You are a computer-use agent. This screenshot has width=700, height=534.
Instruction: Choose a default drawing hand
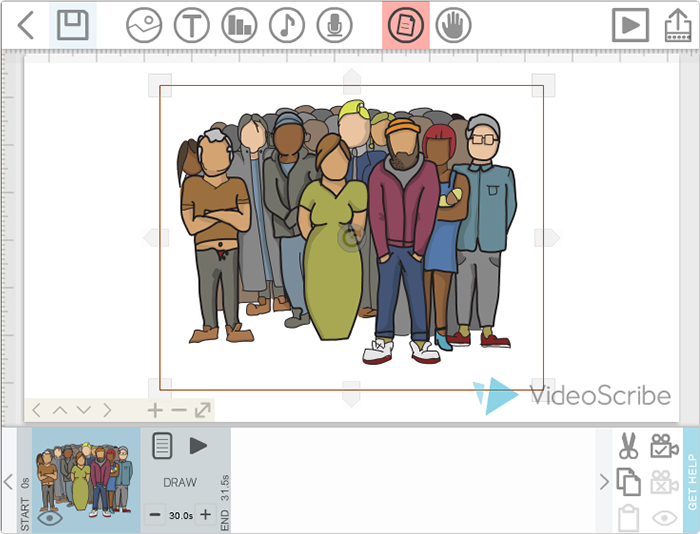(x=453, y=25)
